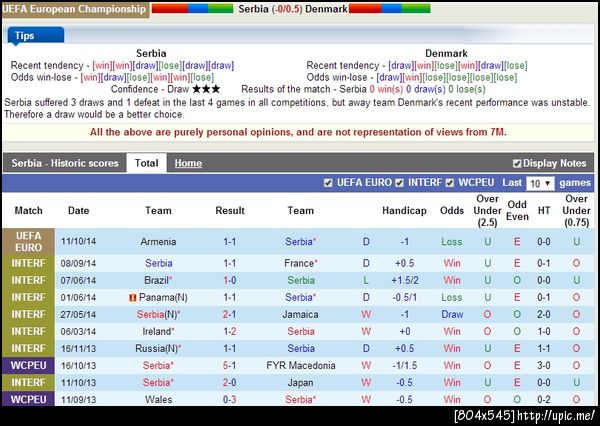Screen dimensions: 600x426
Task: Switch to the Home scores tab
Action: [188, 163]
